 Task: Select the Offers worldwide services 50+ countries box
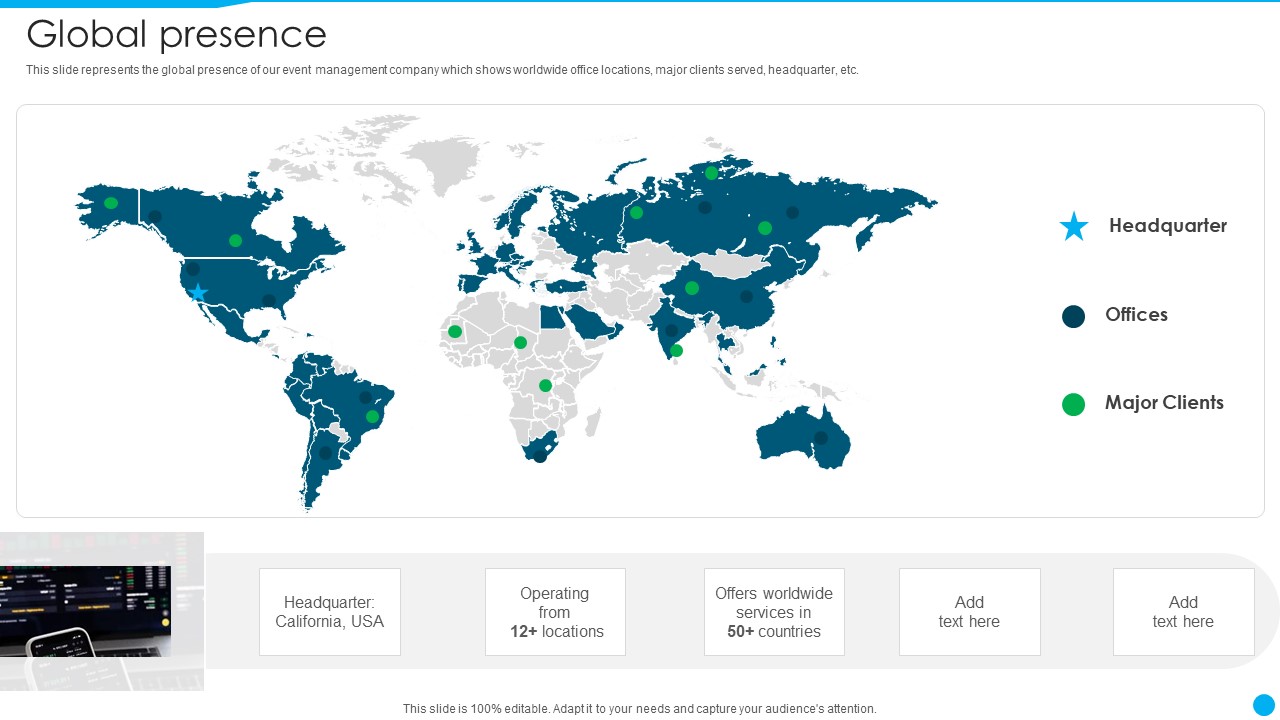click(x=774, y=612)
